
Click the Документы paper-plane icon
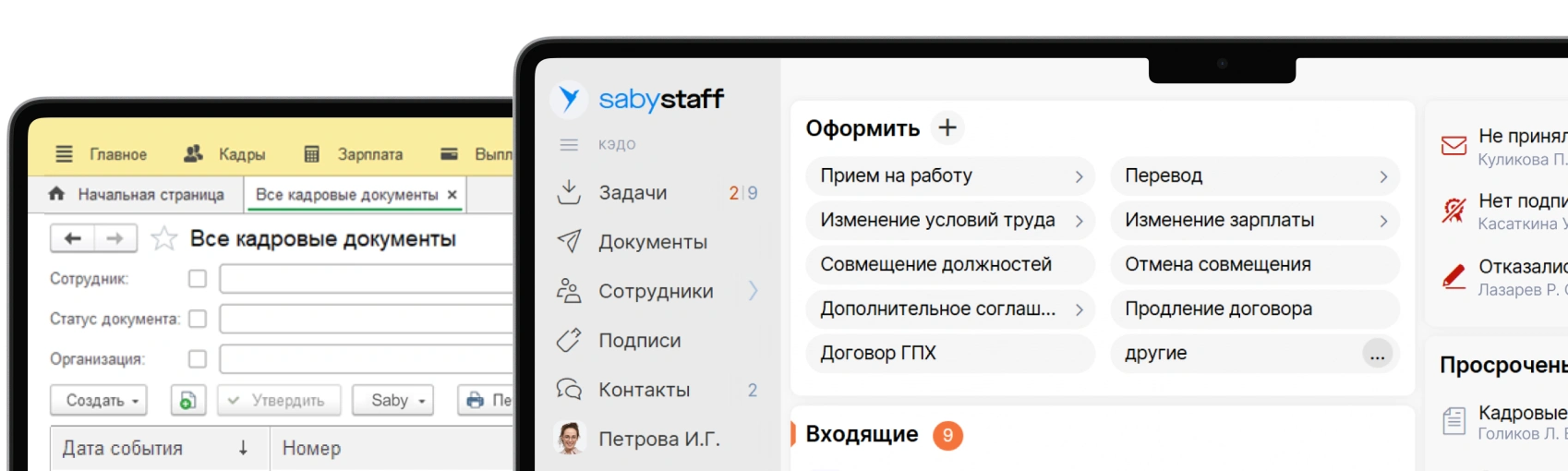[x=569, y=241]
